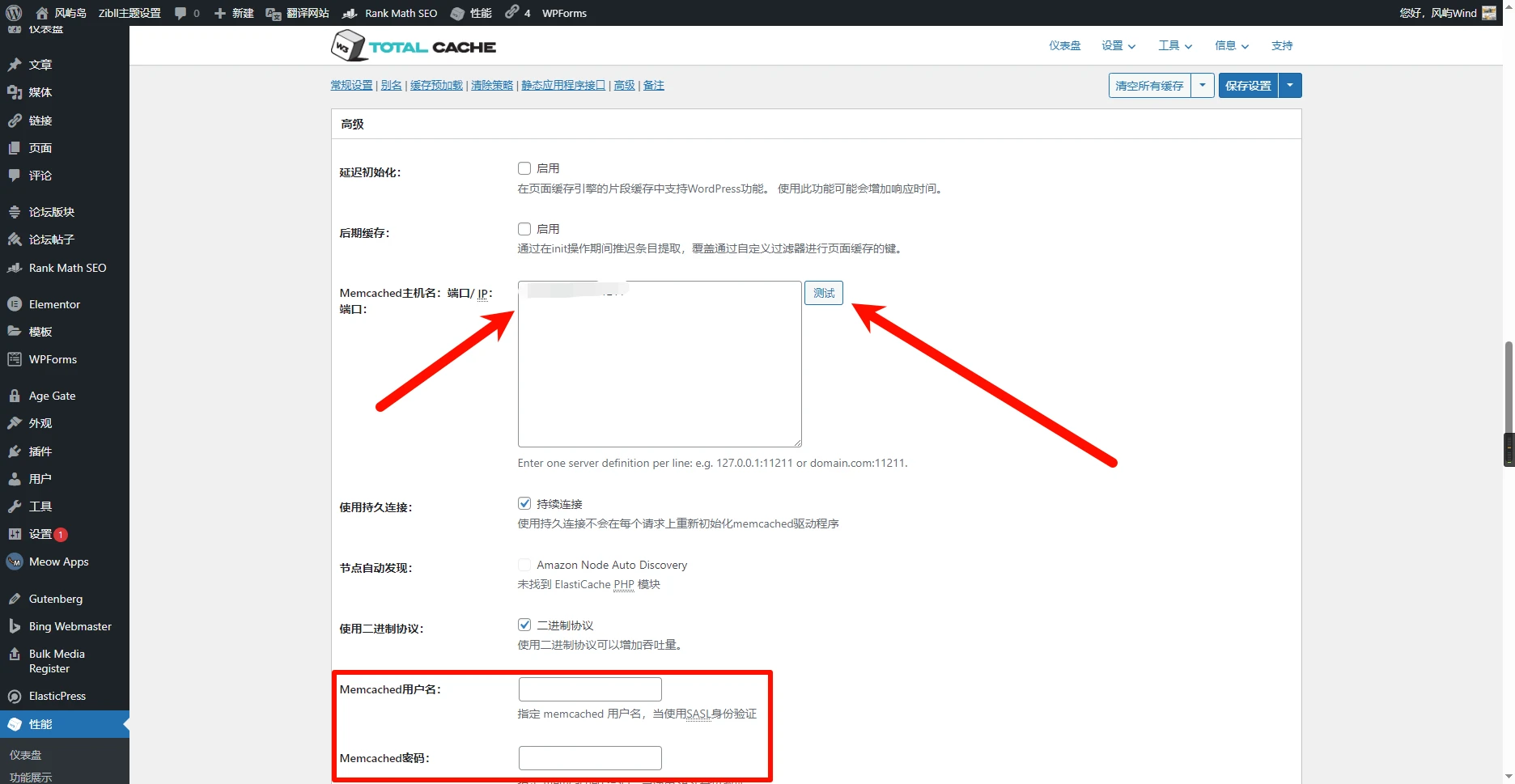Click the W3 Total Cache logo
1515x784 pixels.
[414, 46]
